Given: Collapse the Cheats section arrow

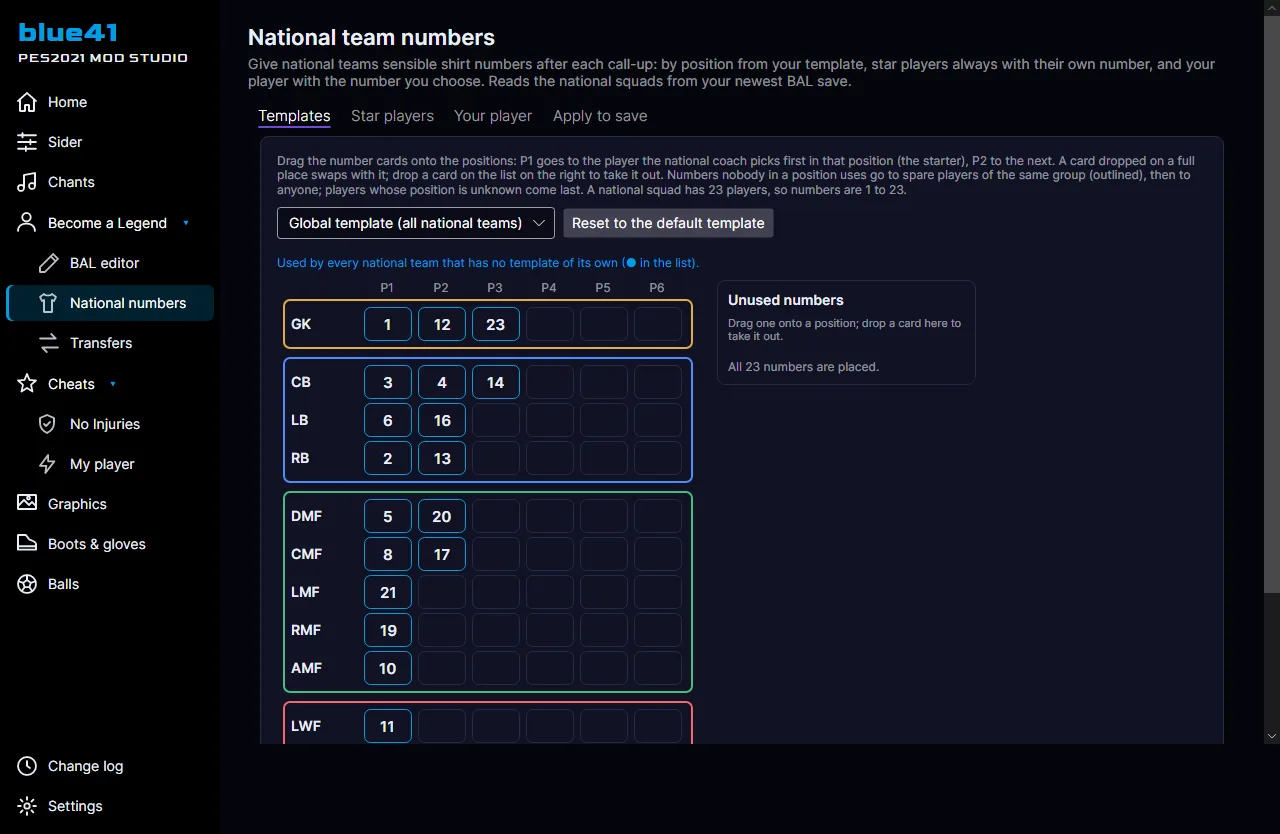Looking at the screenshot, I should pos(113,384).
